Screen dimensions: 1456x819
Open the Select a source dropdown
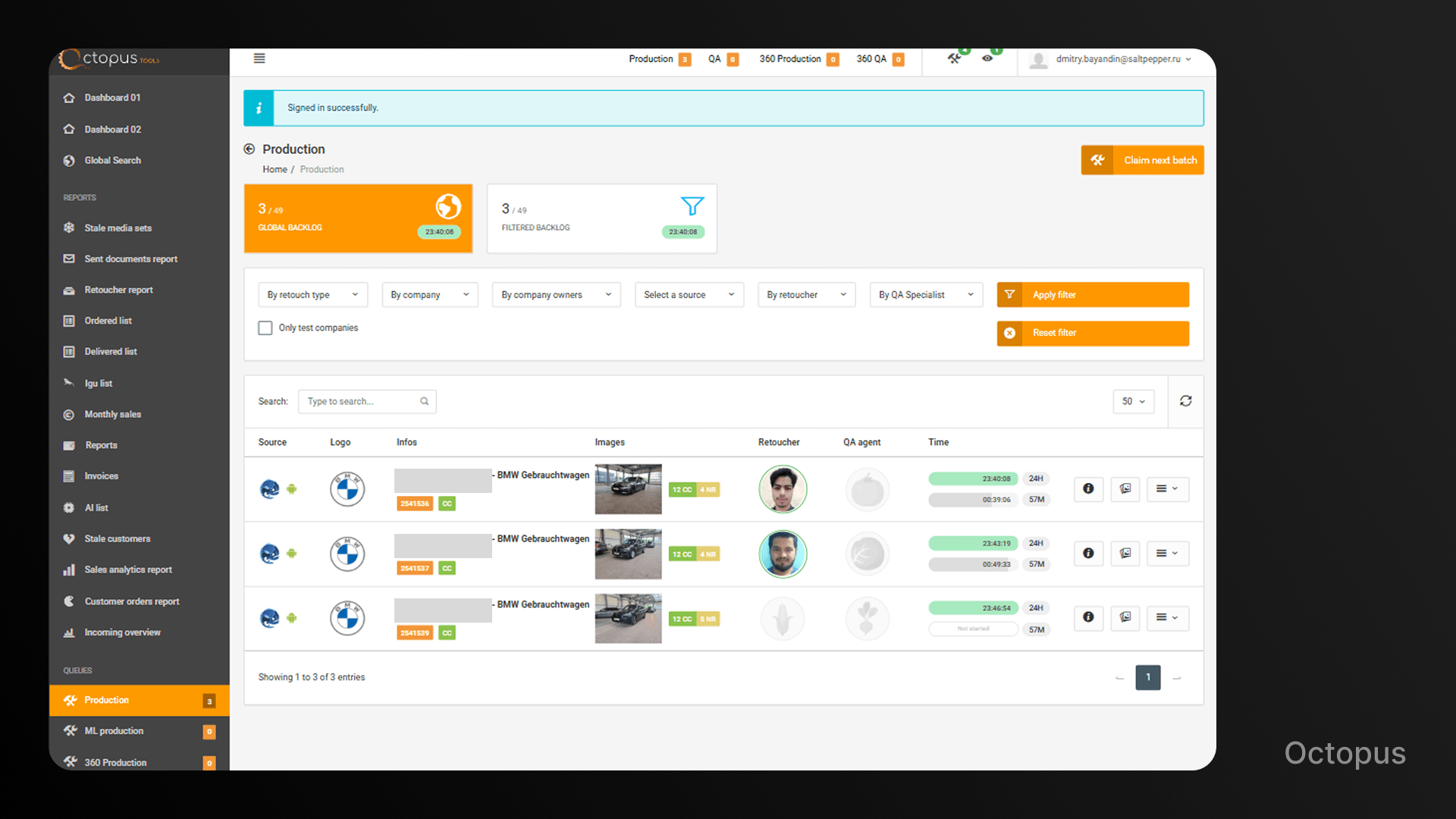(689, 295)
